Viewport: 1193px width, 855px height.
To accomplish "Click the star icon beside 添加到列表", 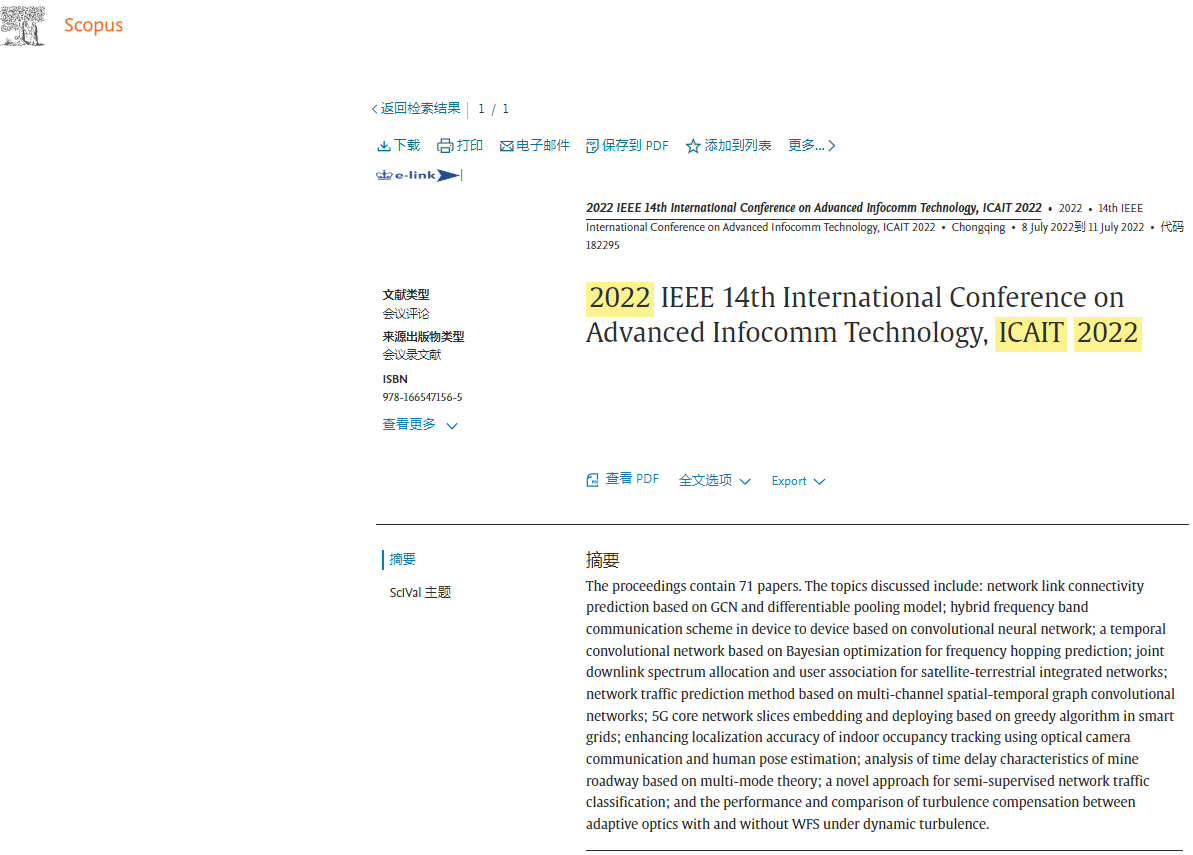I will click(x=692, y=146).
